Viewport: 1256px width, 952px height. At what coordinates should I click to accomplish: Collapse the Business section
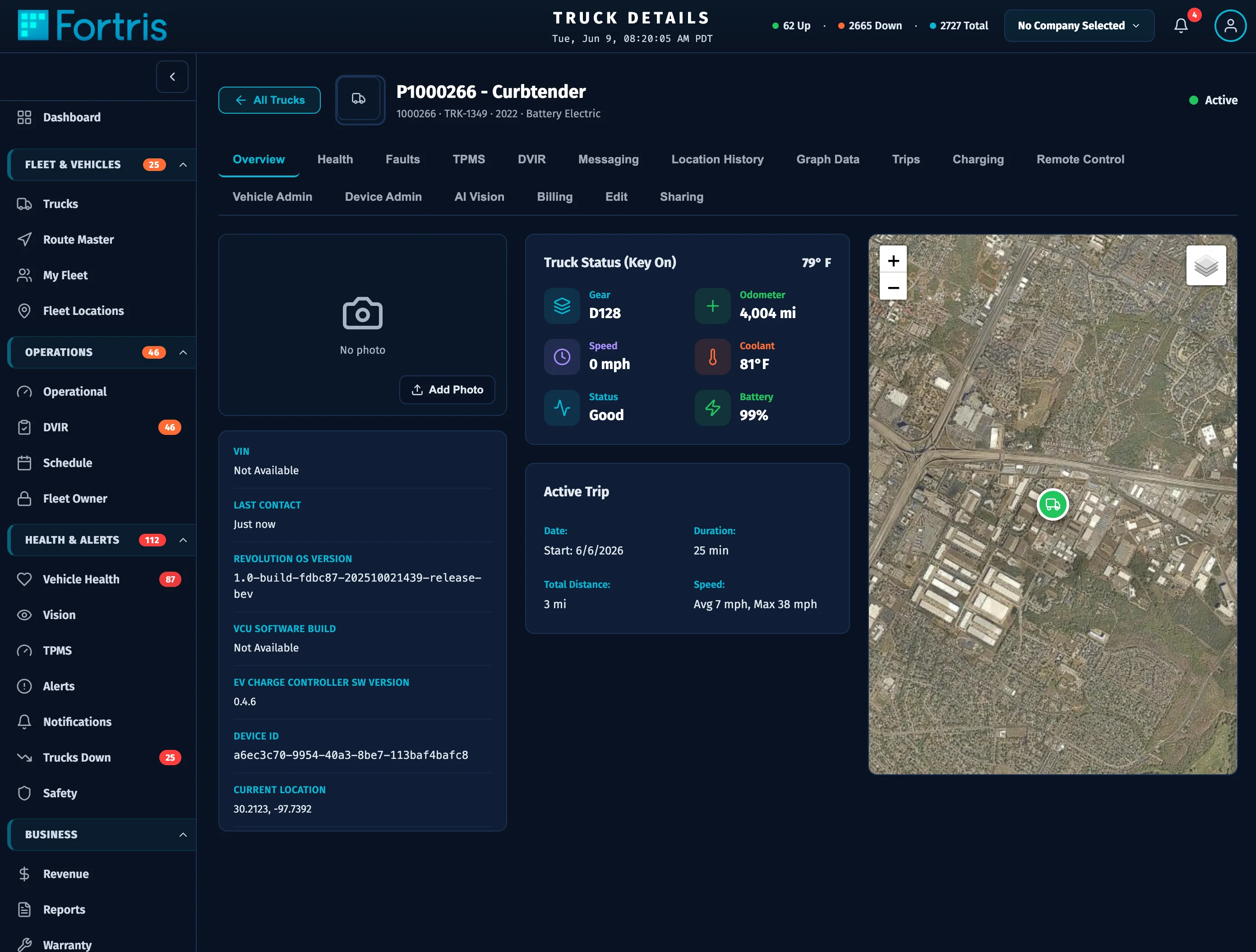183,834
